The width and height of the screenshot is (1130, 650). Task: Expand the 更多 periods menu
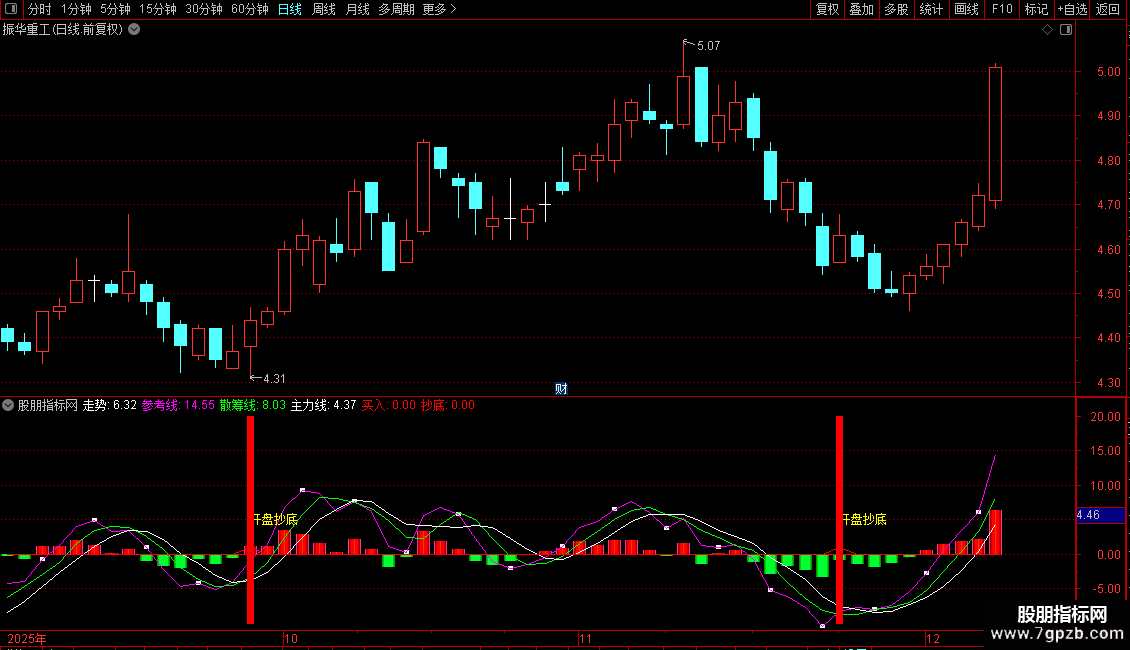click(x=439, y=9)
